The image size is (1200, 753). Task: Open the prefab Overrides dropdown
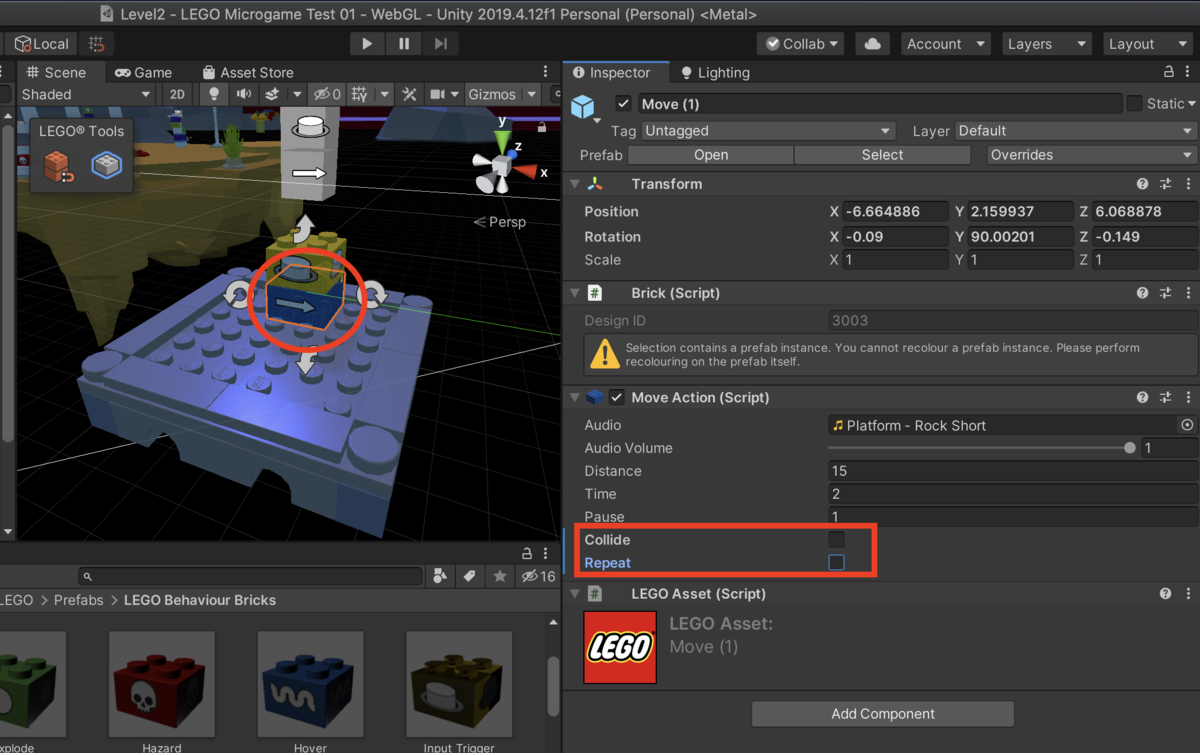click(x=1091, y=155)
